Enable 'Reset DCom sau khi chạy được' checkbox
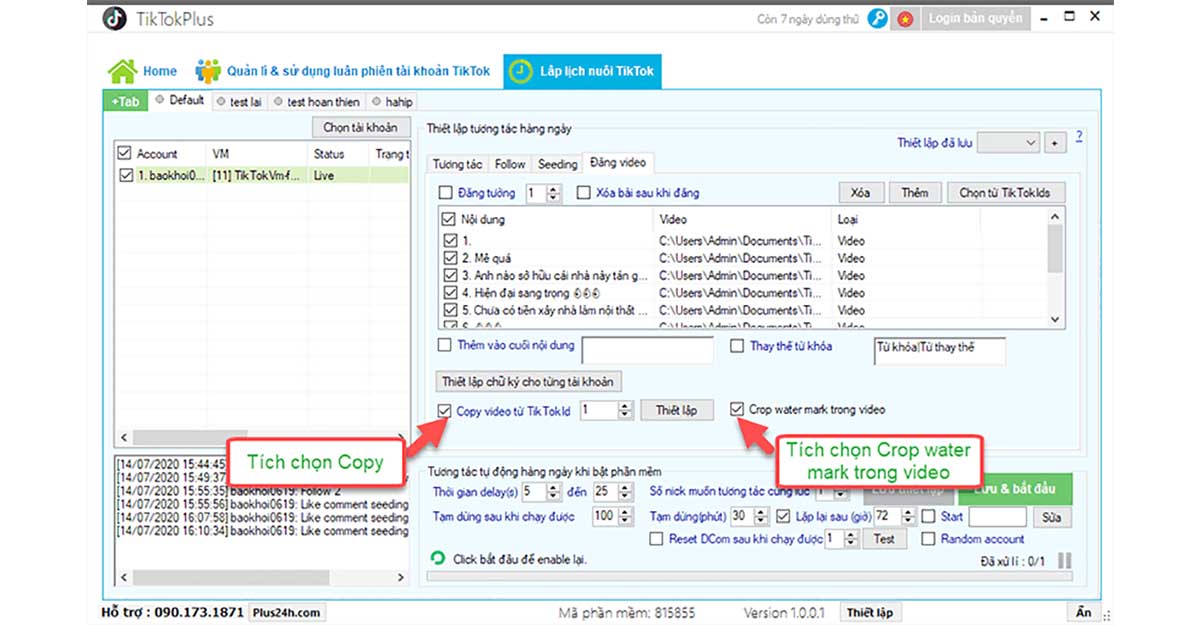The width and height of the screenshot is (1200, 625). tap(656, 539)
